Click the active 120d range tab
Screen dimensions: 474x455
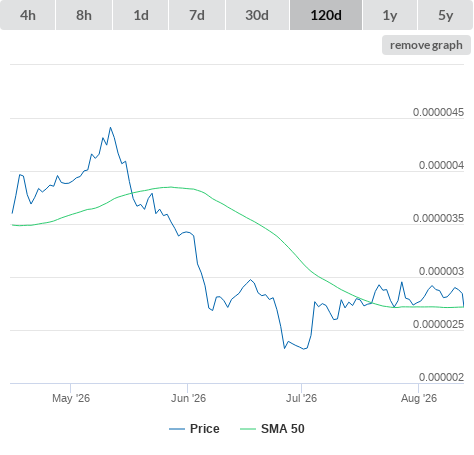click(326, 15)
